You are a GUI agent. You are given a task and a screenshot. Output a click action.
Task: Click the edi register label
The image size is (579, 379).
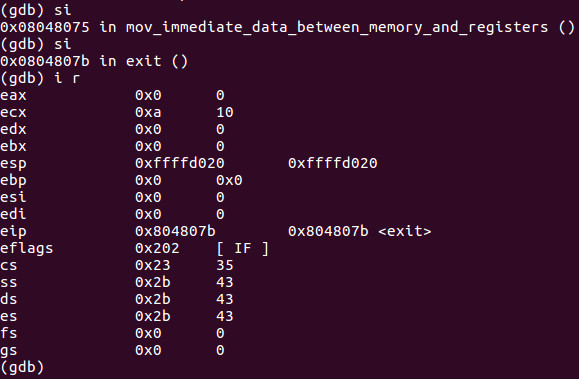click(13, 214)
